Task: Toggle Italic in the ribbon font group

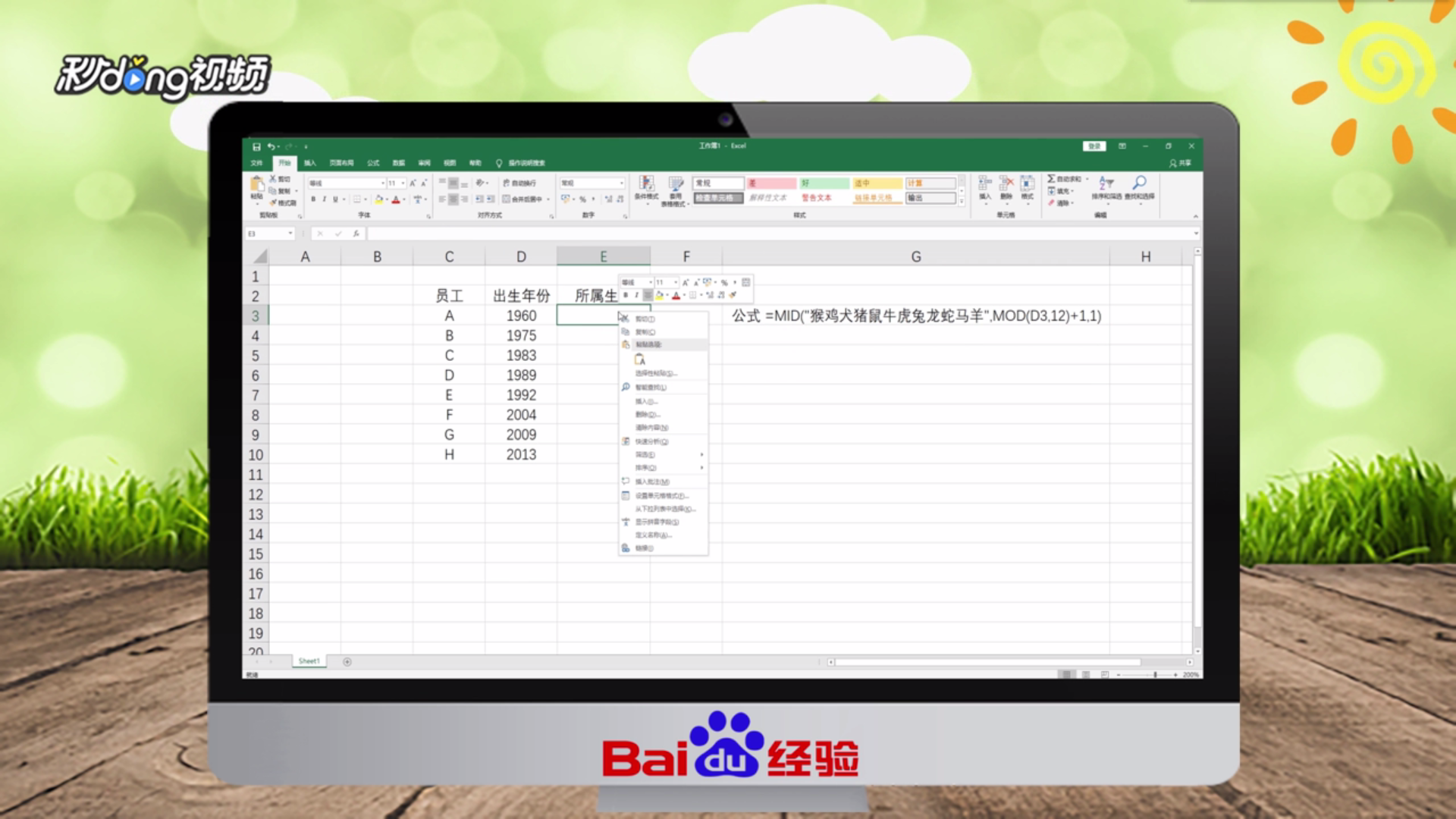Action: click(x=324, y=199)
